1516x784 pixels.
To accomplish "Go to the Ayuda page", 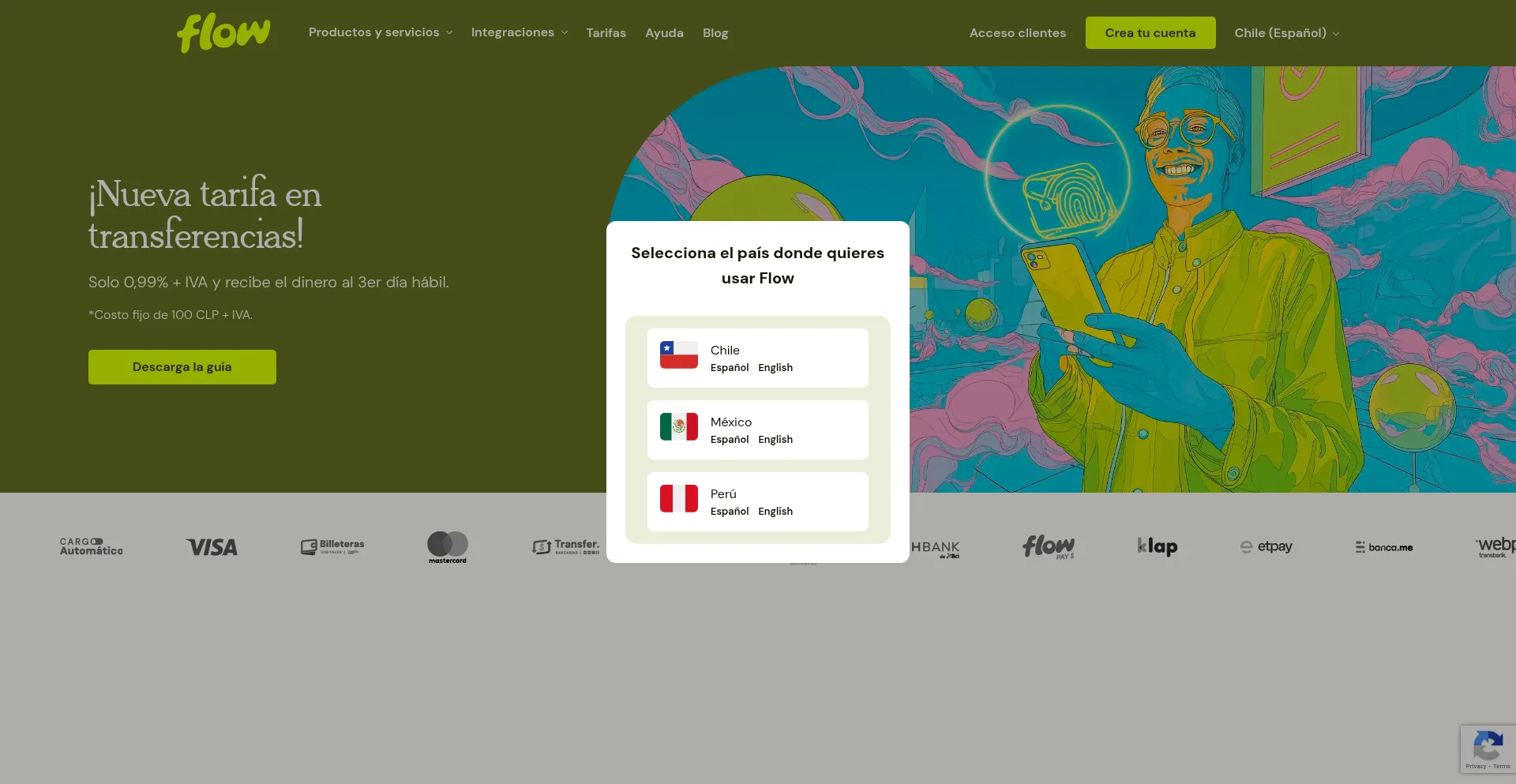I will pyautogui.click(x=664, y=33).
